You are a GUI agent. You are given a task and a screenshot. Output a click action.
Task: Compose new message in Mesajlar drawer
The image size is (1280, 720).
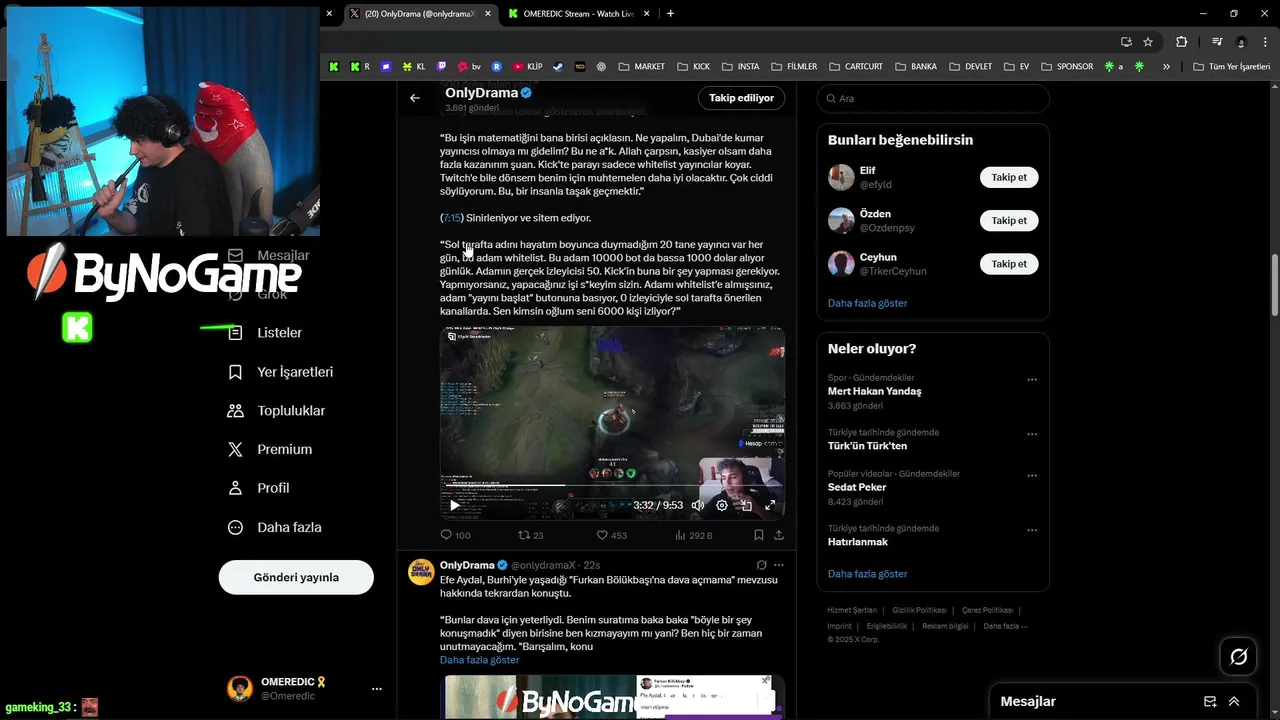pos(1210,702)
